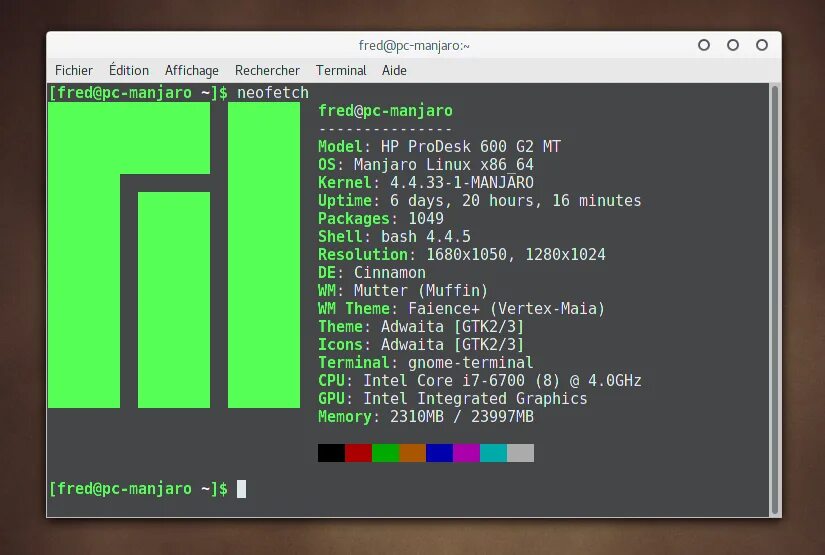Image resolution: width=825 pixels, height=555 pixels.
Task: Click the orange-brown color block
Action: (412, 453)
